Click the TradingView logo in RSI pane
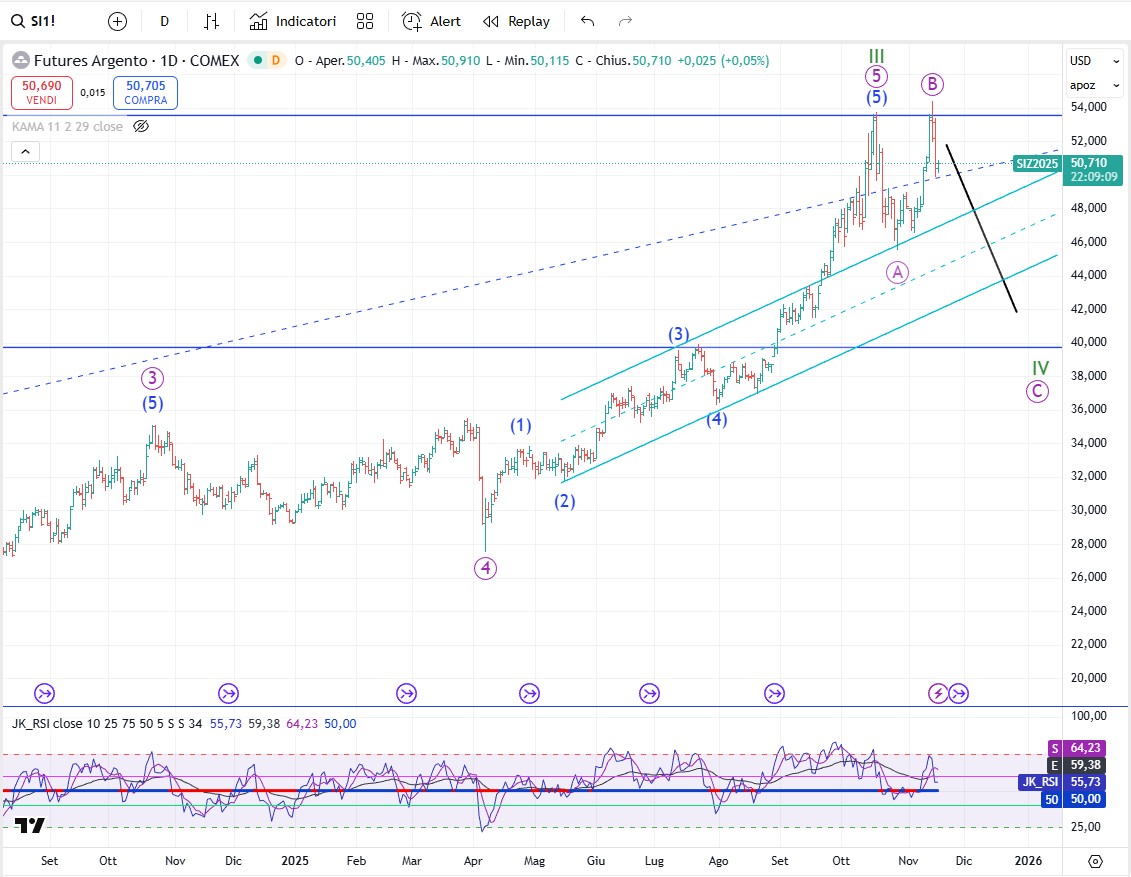The width and height of the screenshot is (1131, 877). click(30, 825)
